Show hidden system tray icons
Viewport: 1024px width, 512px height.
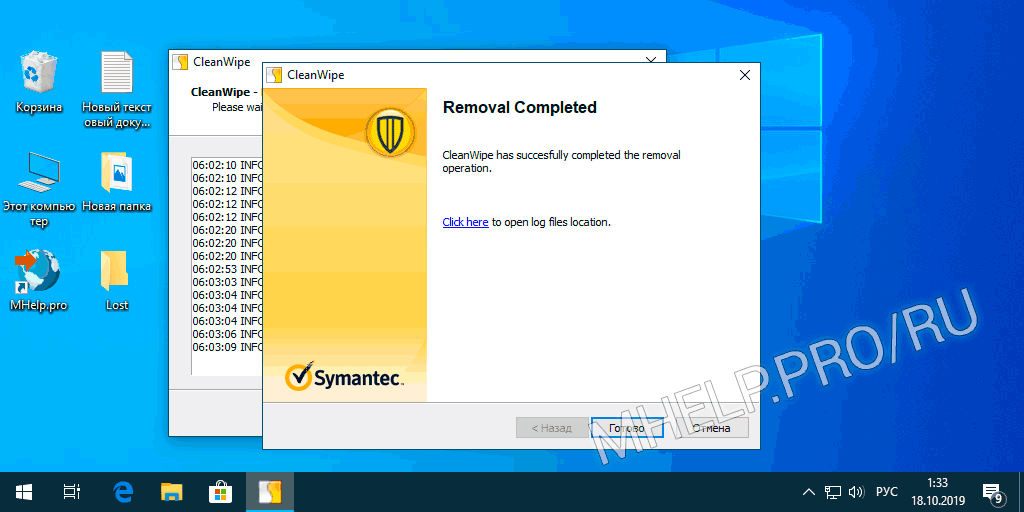tap(808, 492)
